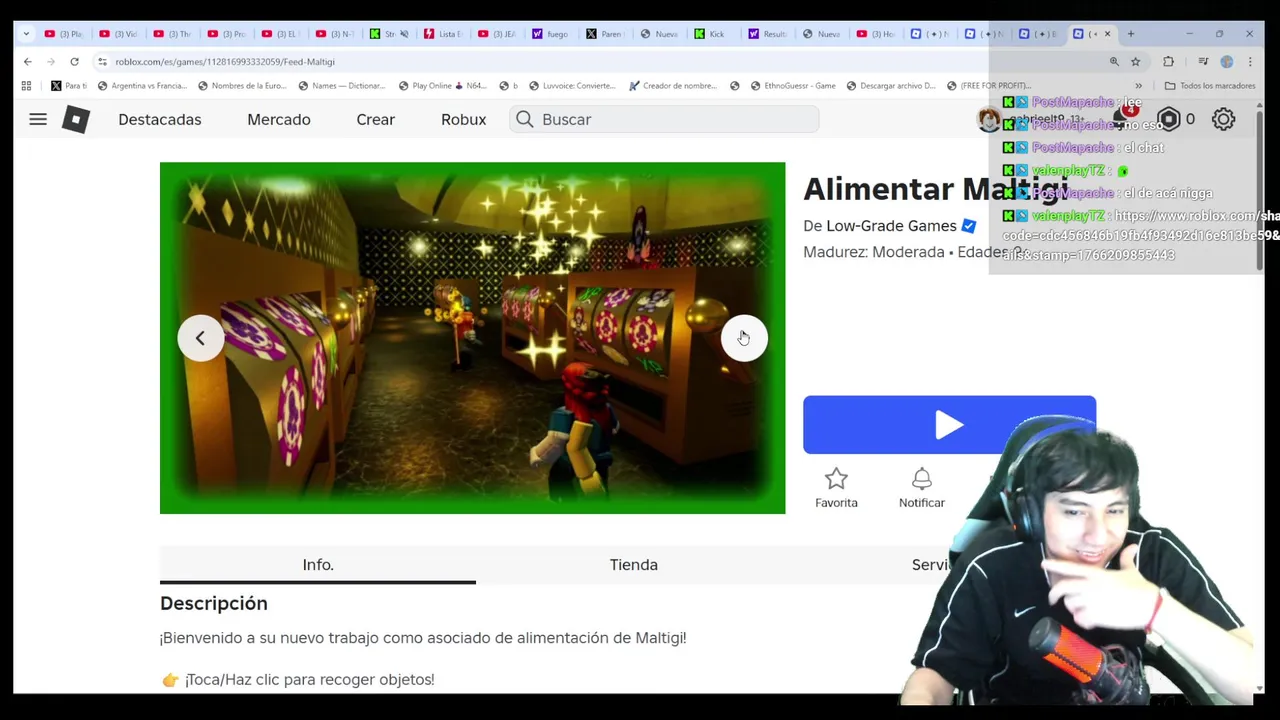Select the Tienda tab

point(634,565)
